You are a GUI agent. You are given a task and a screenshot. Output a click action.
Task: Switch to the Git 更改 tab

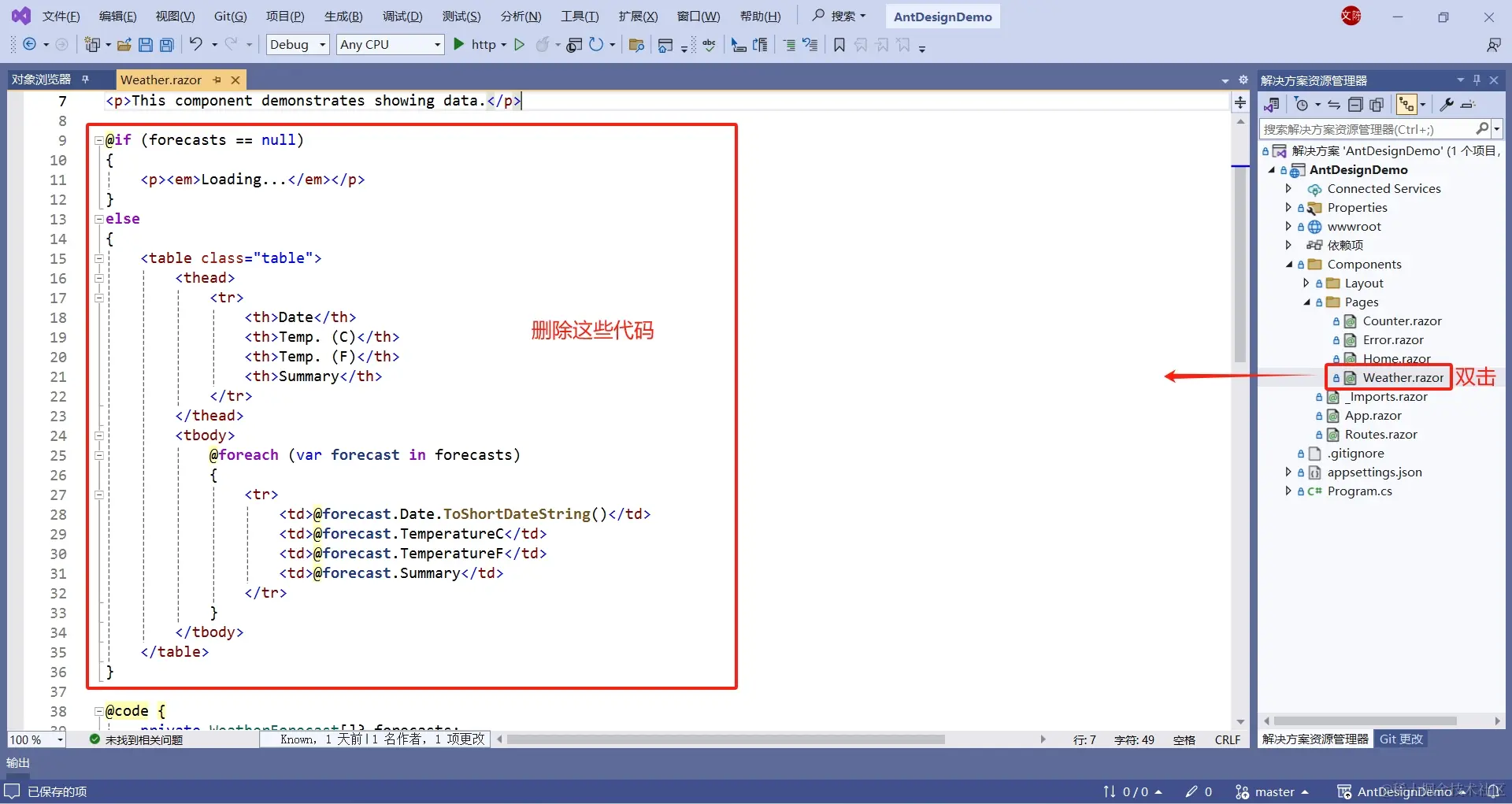pyautogui.click(x=1401, y=739)
